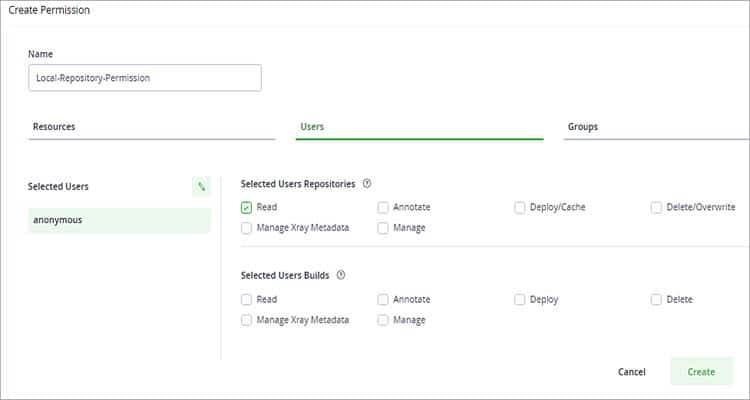Check Manage Xray Metadata under Builds
The height and width of the screenshot is (400, 750).
(247, 320)
